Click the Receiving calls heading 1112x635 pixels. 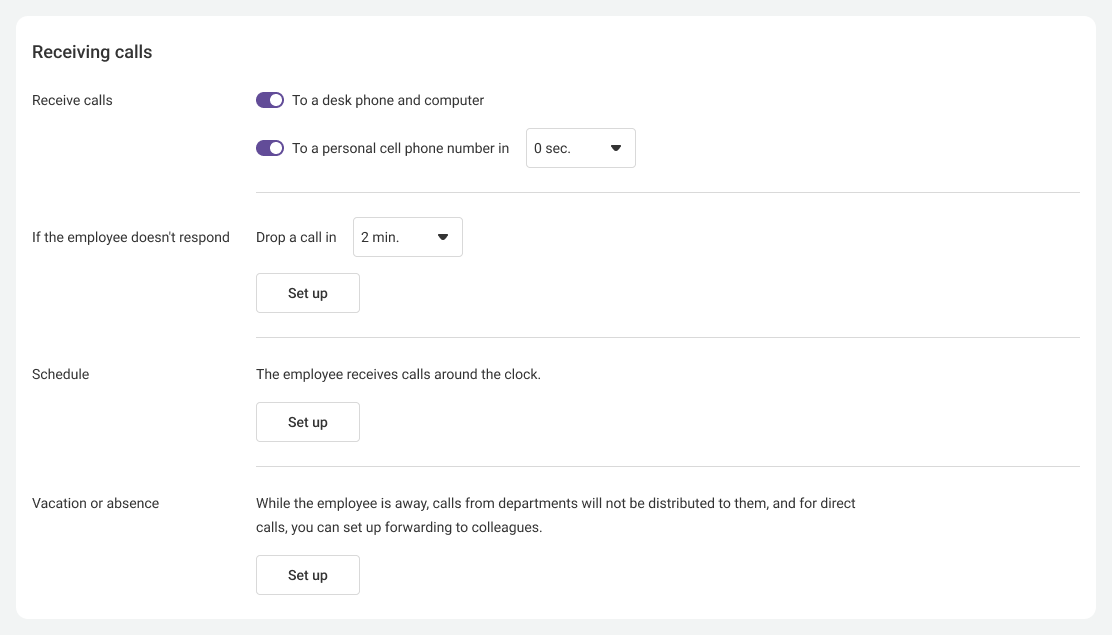tap(92, 52)
